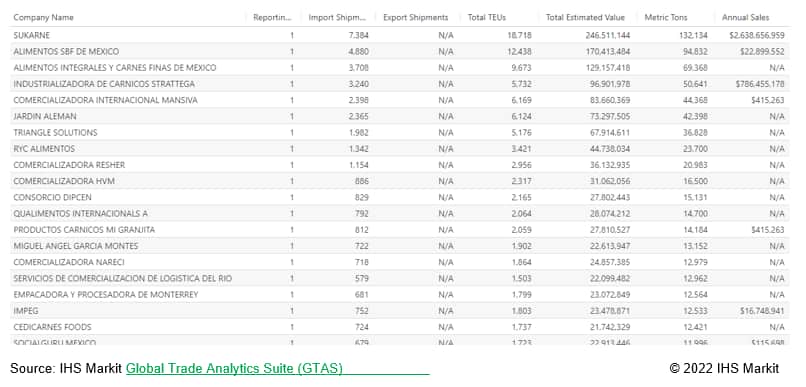Image resolution: width=806 pixels, height=387 pixels.
Task: Sort table by Total TEUs header
Action: pos(487,17)
